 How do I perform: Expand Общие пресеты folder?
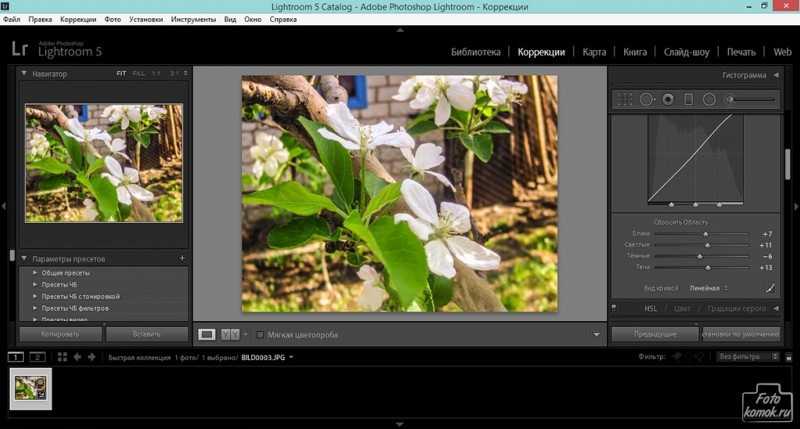click(x=35, y=273)
